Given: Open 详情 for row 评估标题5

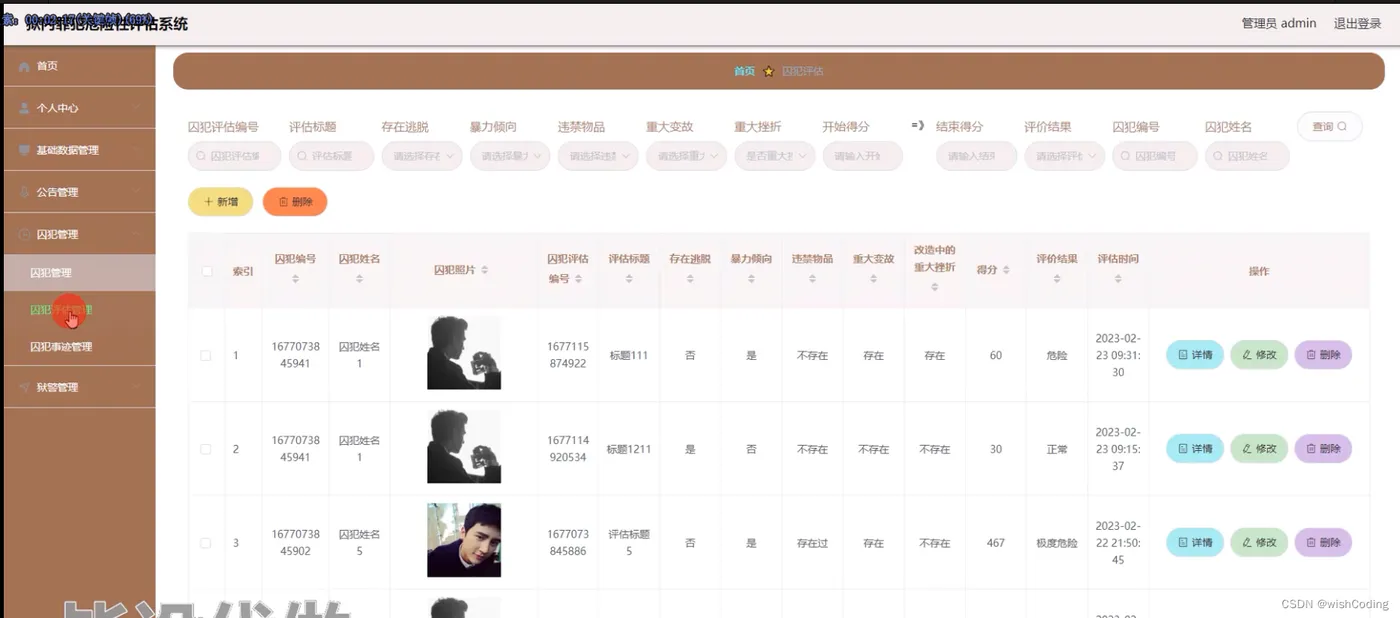Looking at the screenshot, I should pyautogui.click(x=1195, y=543).
